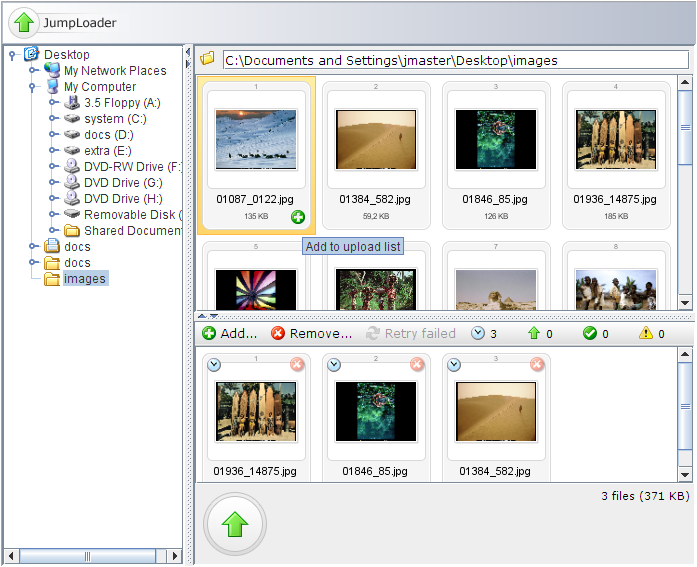Click the failed files warning counter
Screen dimensions: 697x567
tap(649, 333)
